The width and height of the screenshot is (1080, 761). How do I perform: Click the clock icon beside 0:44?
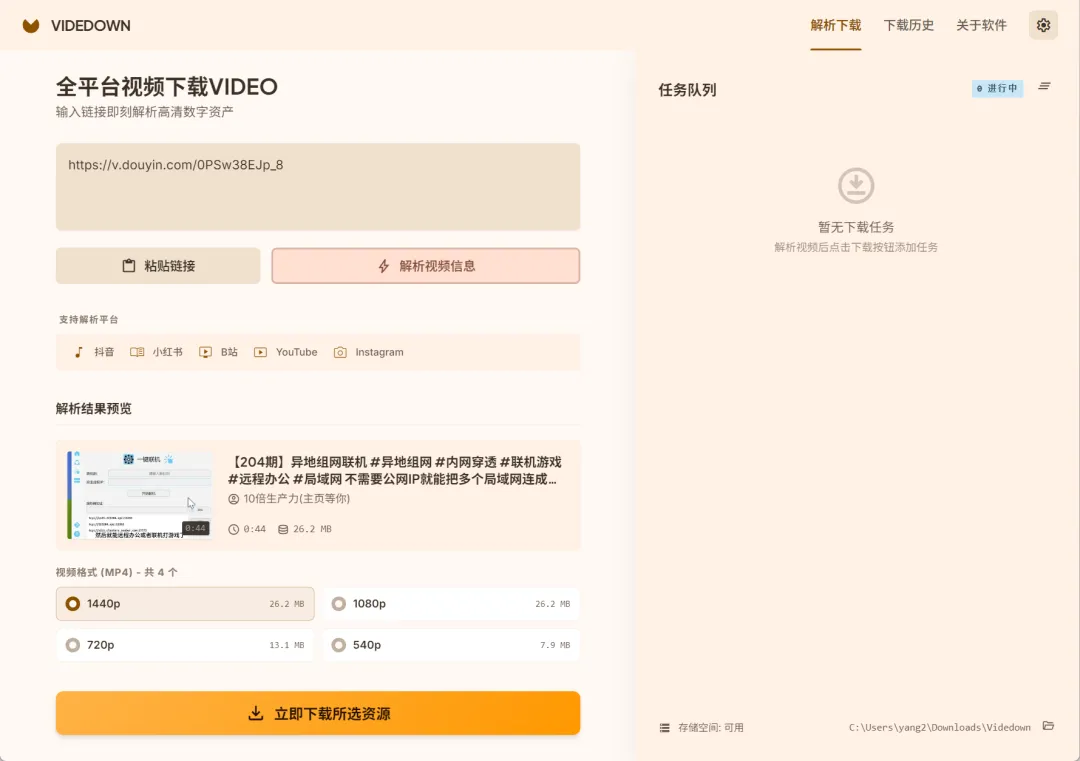[x=234, y=529]
